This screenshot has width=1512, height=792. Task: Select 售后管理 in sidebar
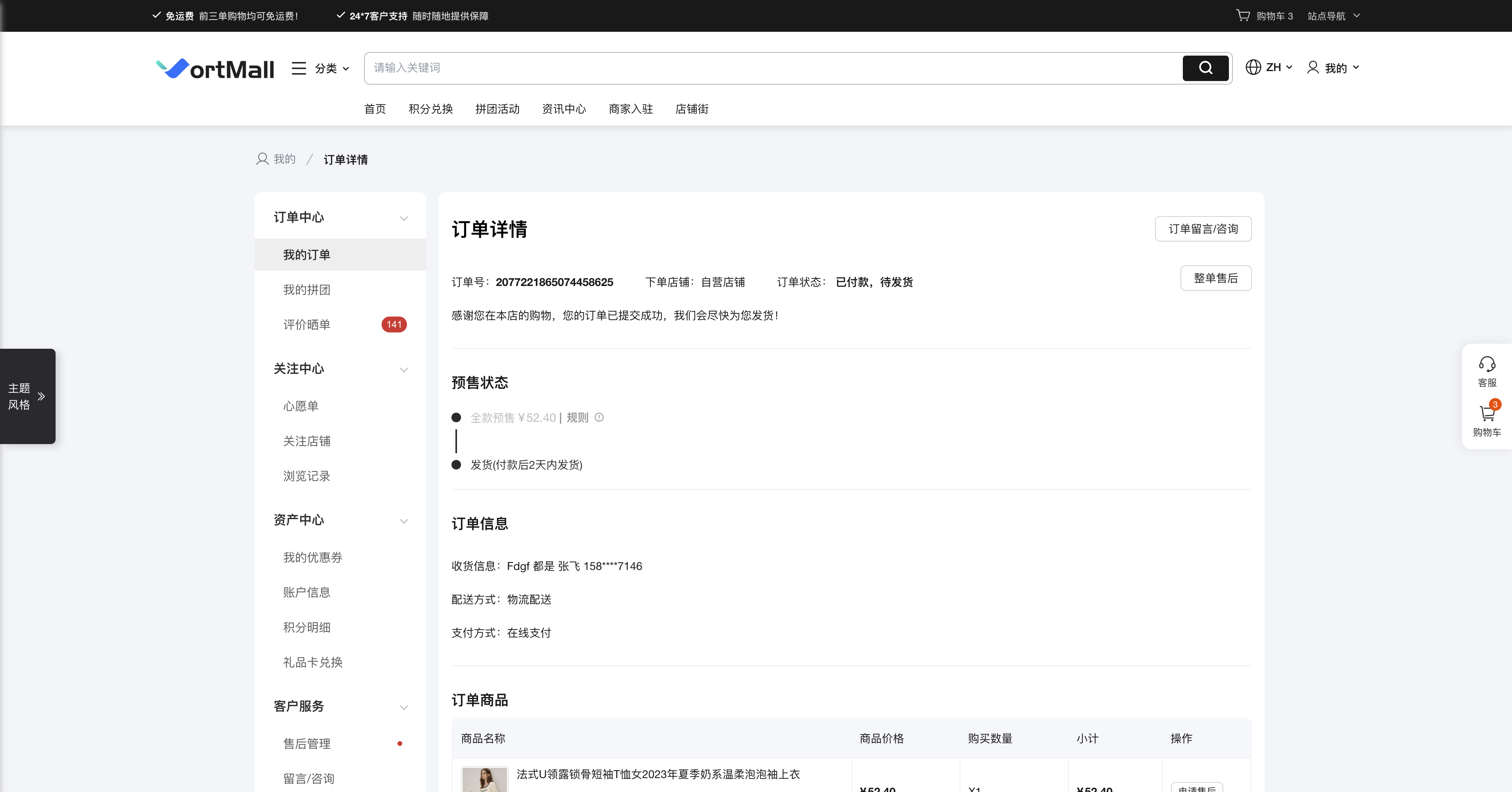tap(307, 744)
